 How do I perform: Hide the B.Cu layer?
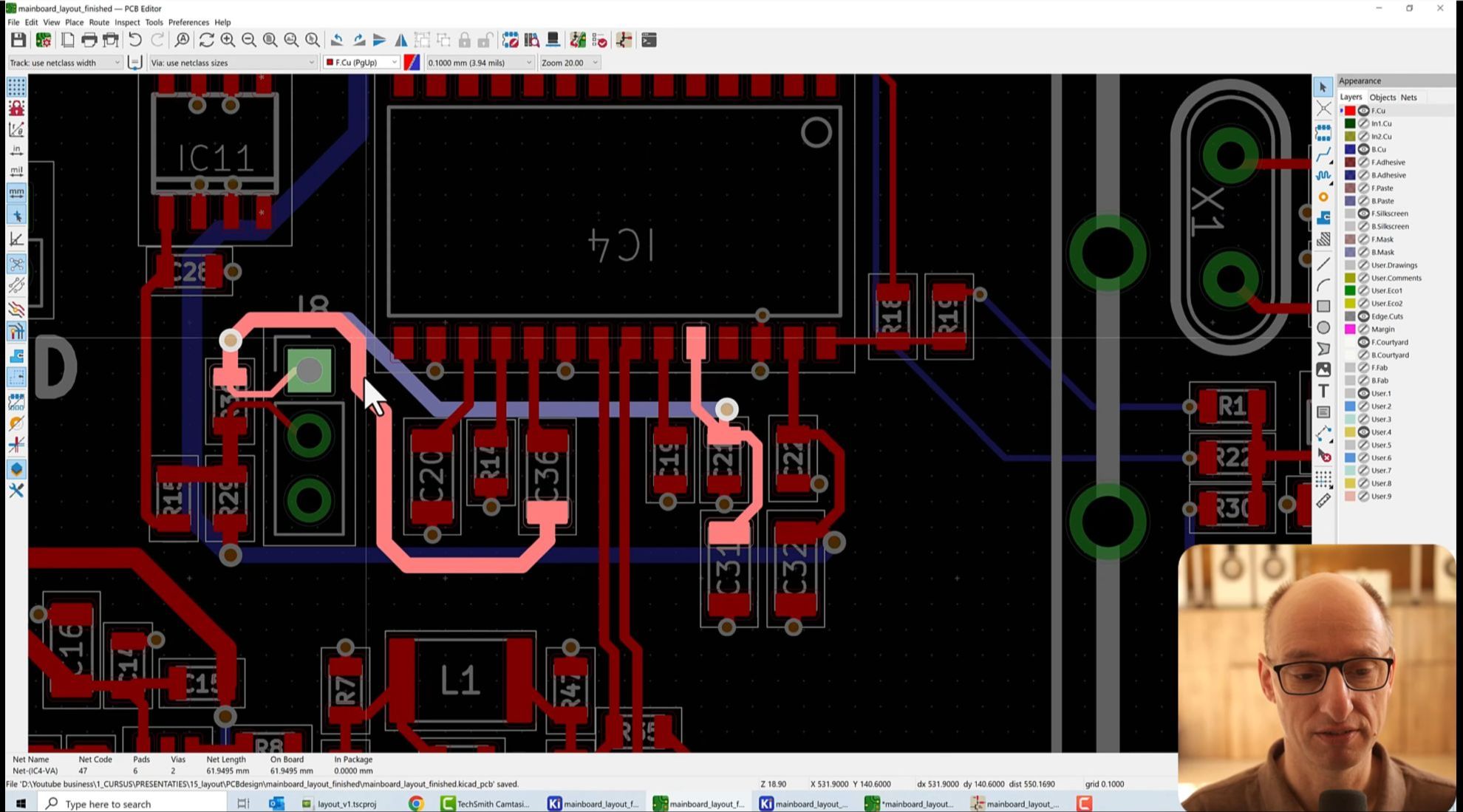1363,149
